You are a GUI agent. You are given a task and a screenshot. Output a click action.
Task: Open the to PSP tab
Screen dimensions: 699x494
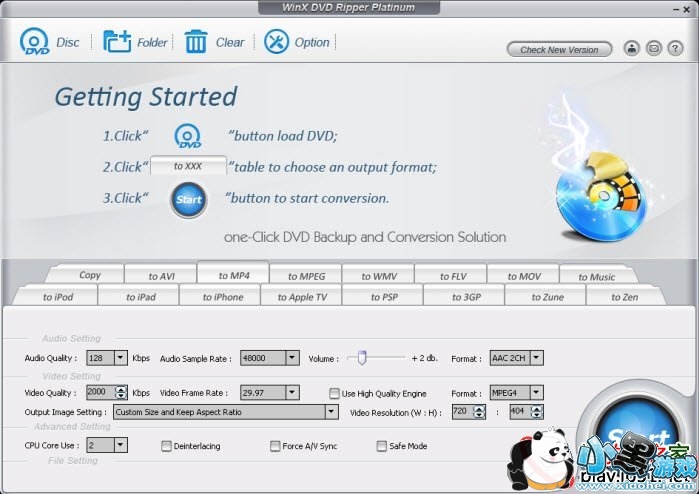tap(384, 296)
